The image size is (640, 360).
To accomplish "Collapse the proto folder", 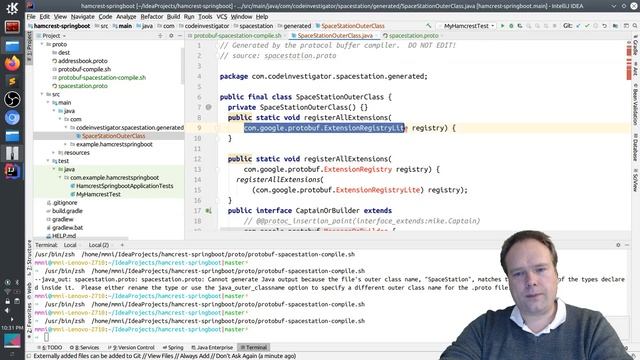I will (x=42, y=44).
